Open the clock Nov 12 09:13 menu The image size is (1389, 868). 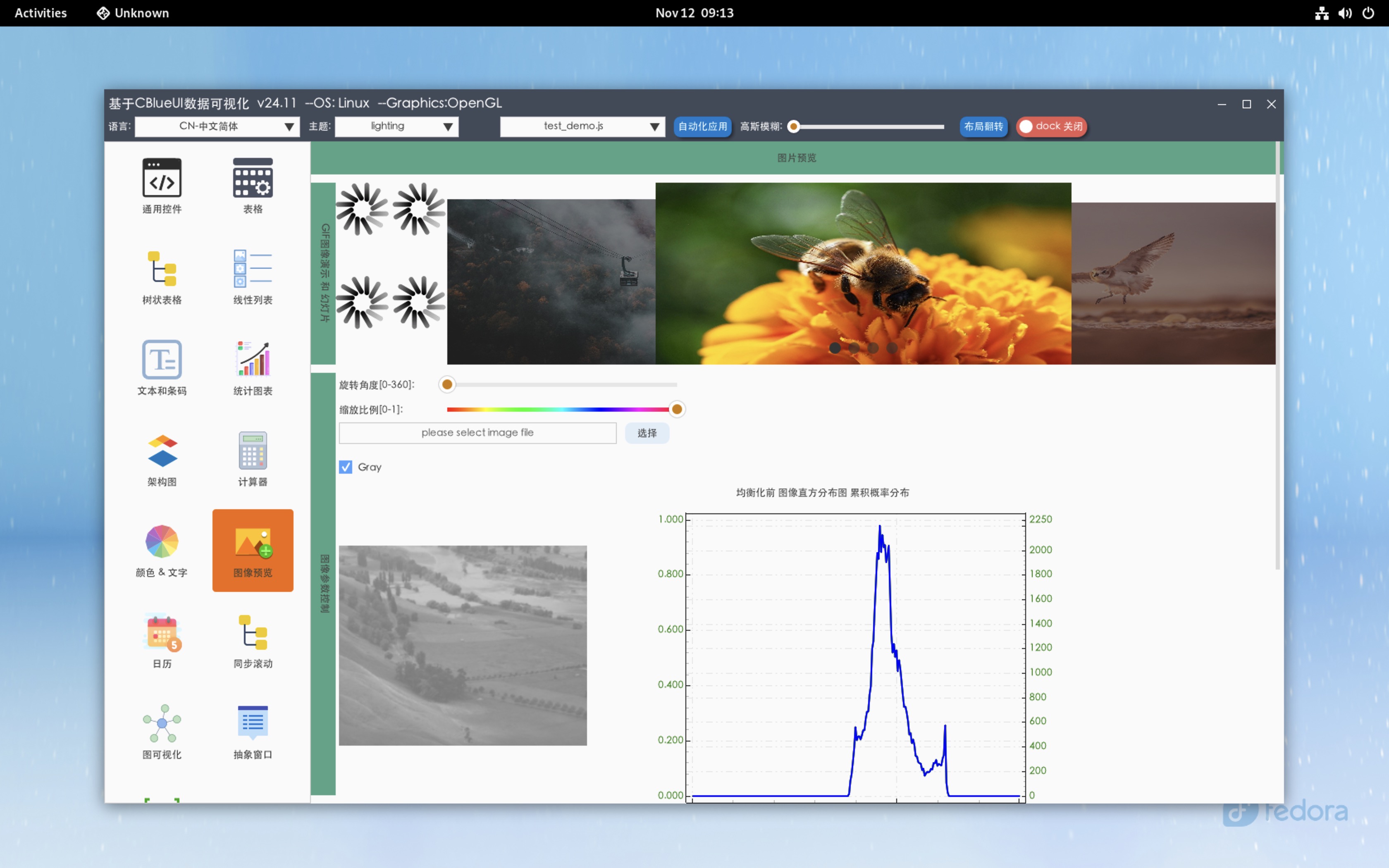click(x=694, y=13)
